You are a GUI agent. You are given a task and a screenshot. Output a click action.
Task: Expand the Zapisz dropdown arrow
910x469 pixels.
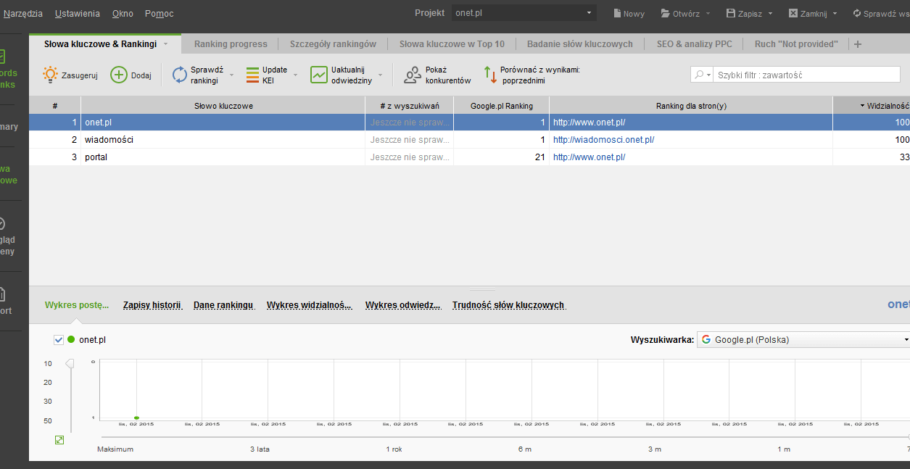pyautogui.click(x=770, y=14)
